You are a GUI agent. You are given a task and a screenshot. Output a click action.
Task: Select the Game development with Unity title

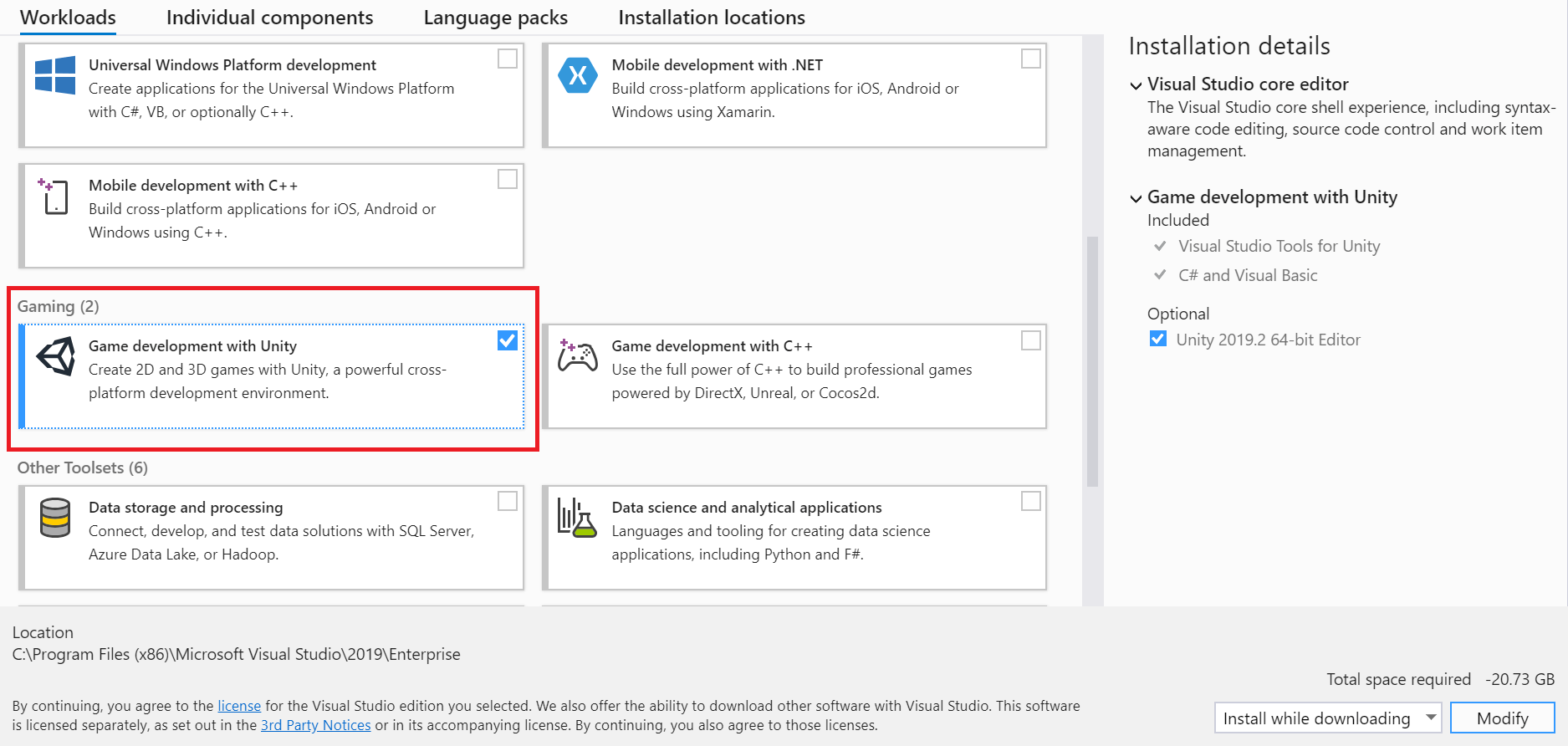[193, 346]
